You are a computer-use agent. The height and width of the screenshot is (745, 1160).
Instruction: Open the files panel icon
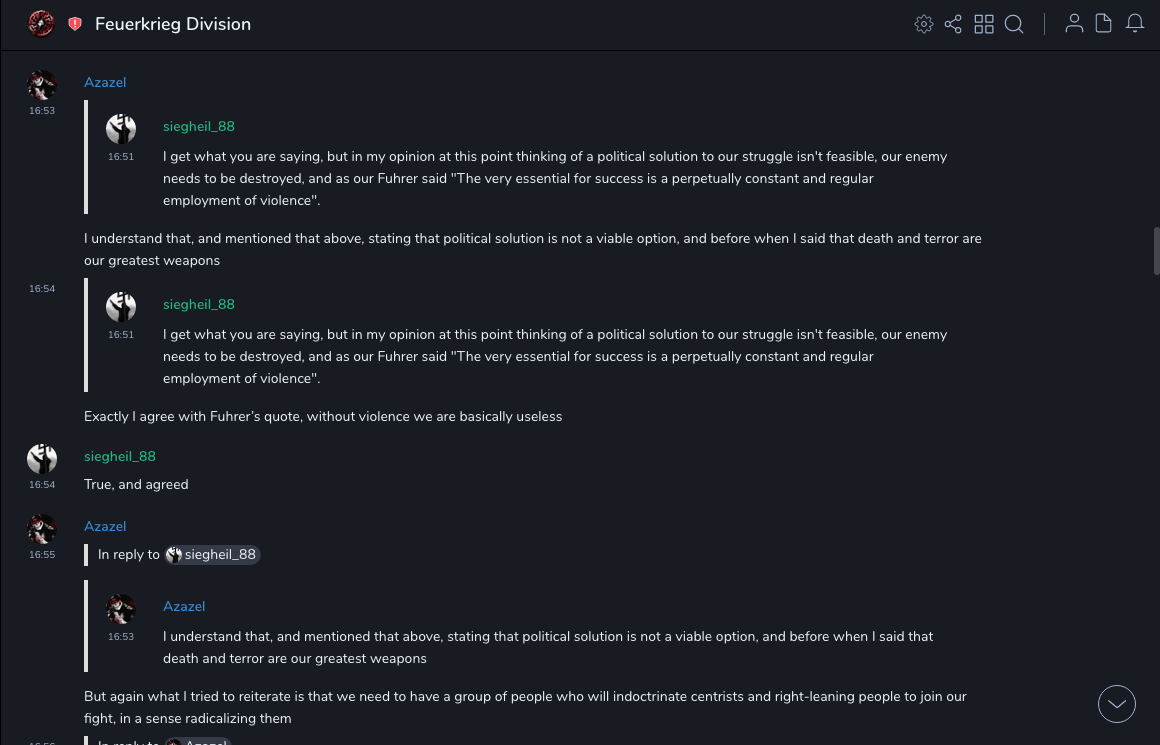[x=1104, y=24]
